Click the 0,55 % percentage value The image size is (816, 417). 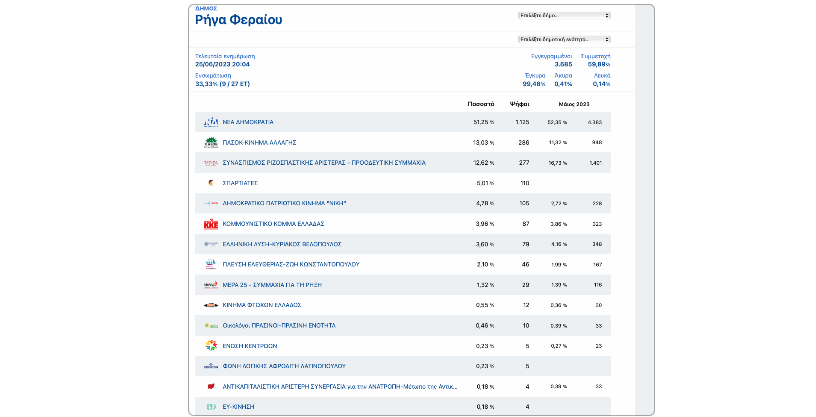(485, 305)
